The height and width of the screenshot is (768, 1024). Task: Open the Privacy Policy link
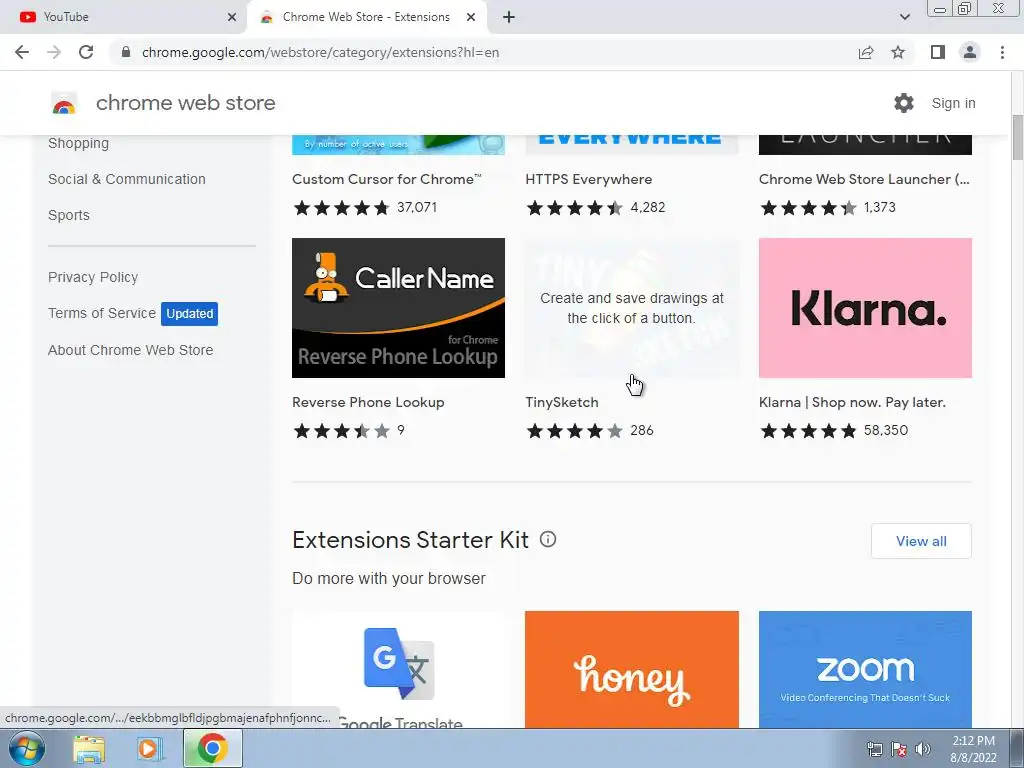93,277
